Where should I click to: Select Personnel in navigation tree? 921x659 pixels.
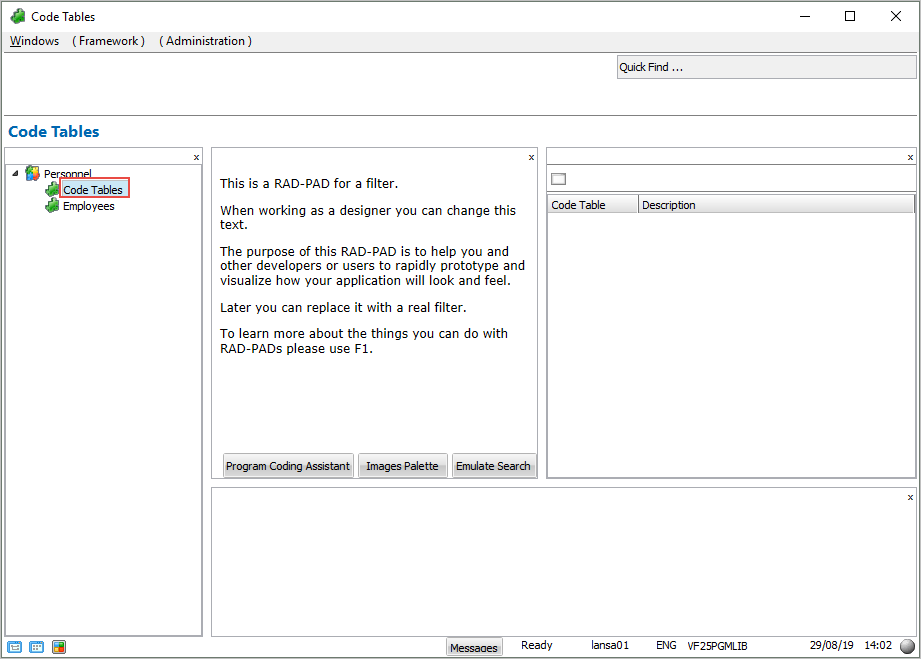point(68,173)
